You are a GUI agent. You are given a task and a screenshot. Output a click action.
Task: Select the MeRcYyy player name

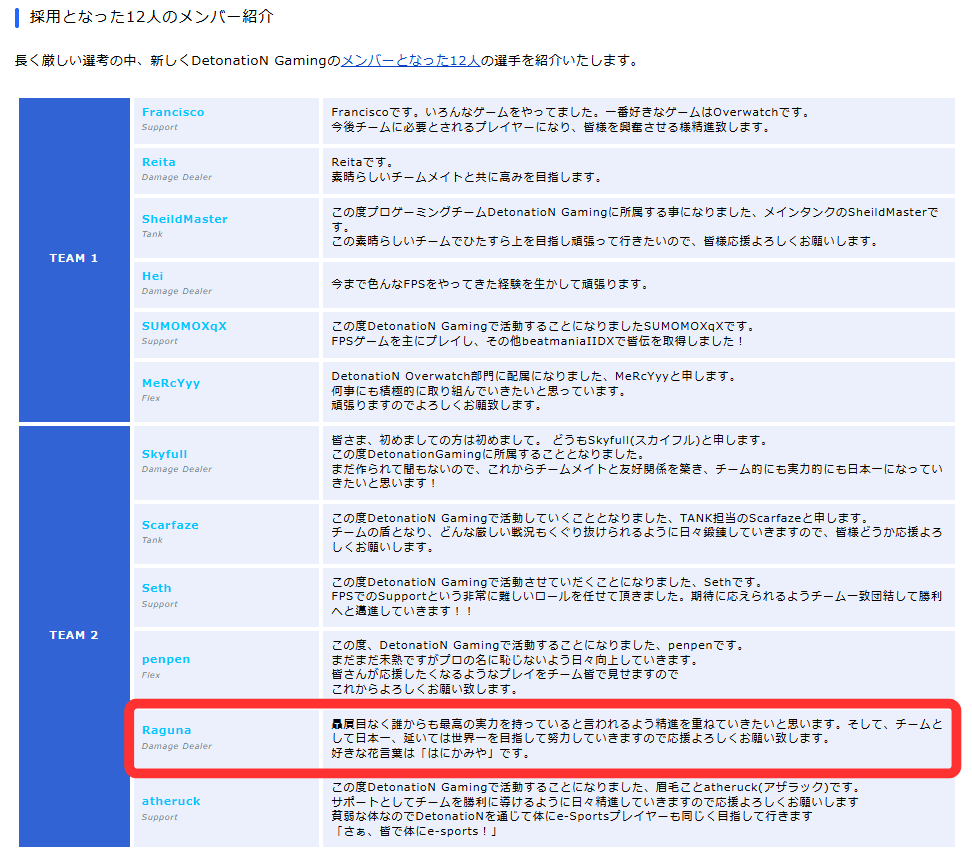(x=171, y=383)
